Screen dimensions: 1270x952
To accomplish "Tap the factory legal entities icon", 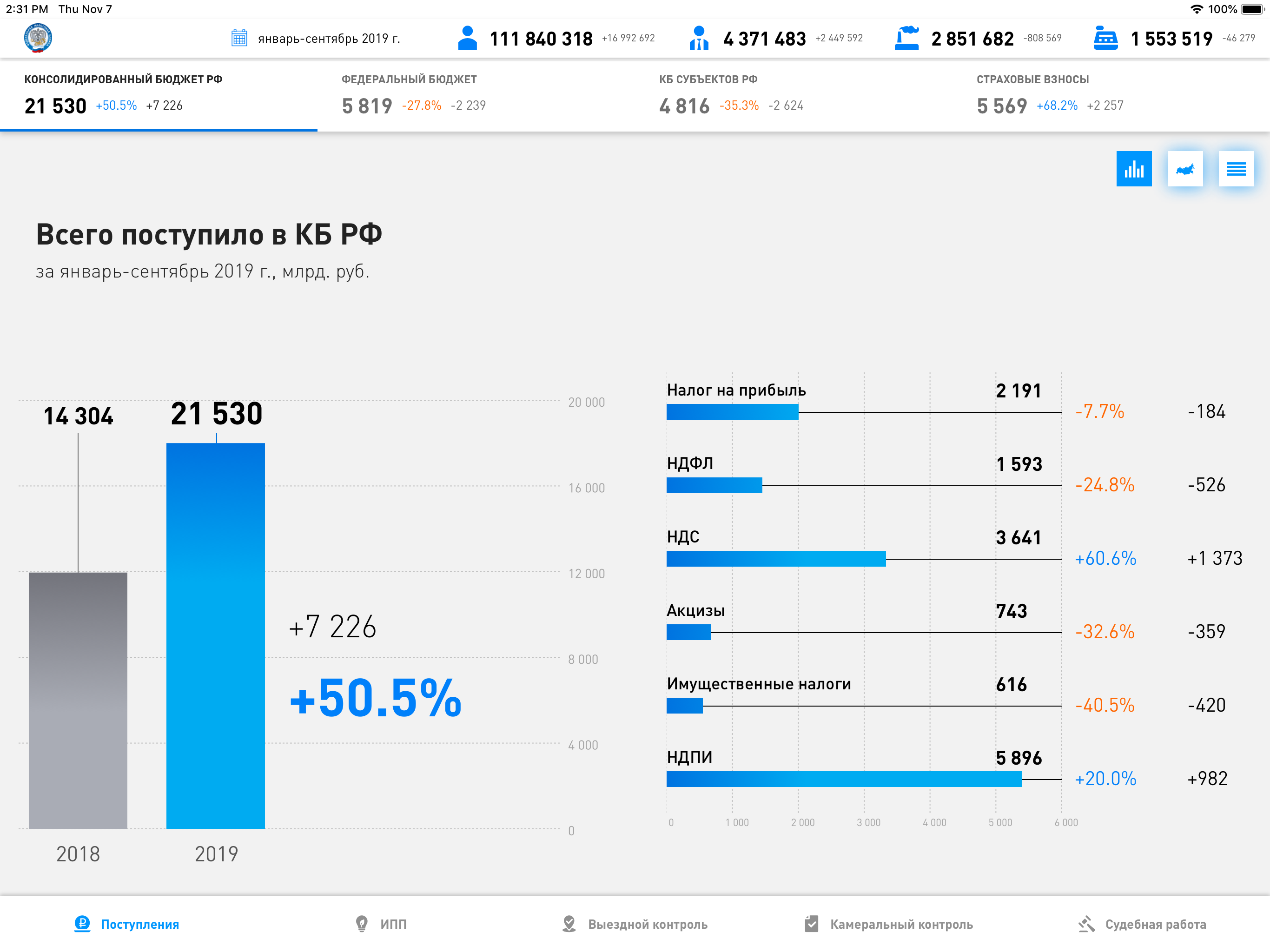I will pos(906,38).
